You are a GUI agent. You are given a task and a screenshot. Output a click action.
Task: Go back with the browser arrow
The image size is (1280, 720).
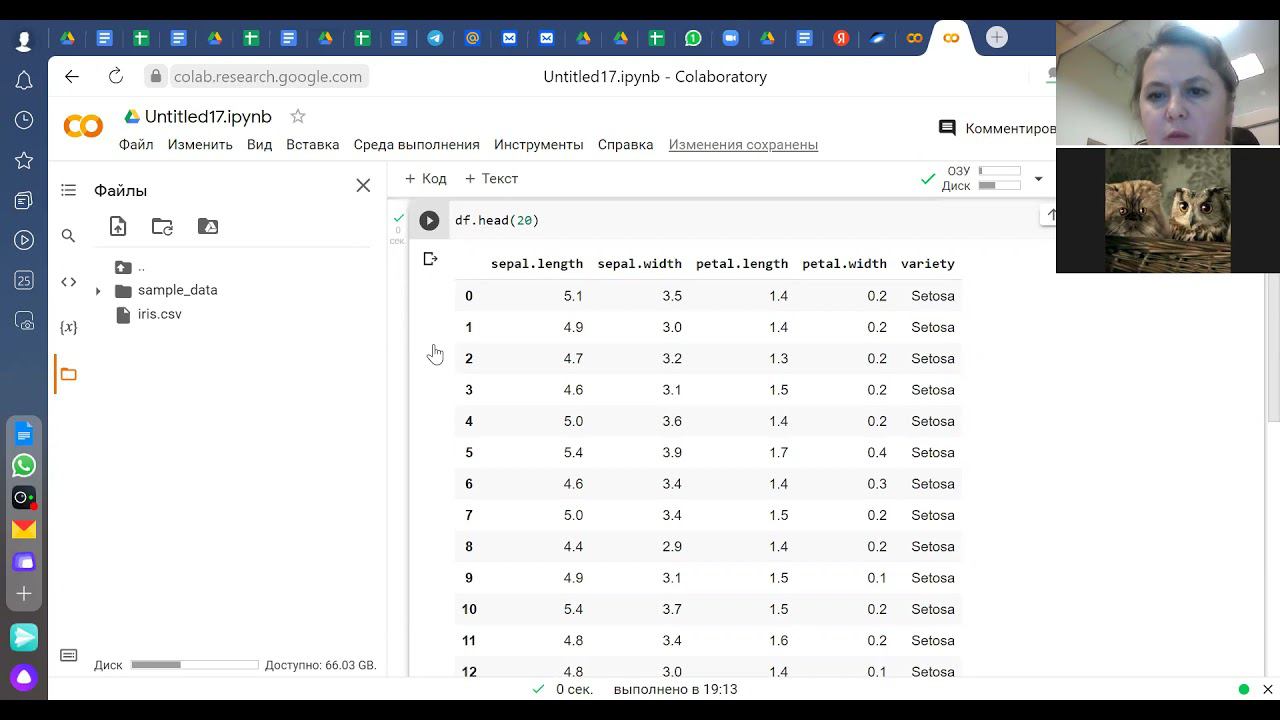[x=72, y=76]
